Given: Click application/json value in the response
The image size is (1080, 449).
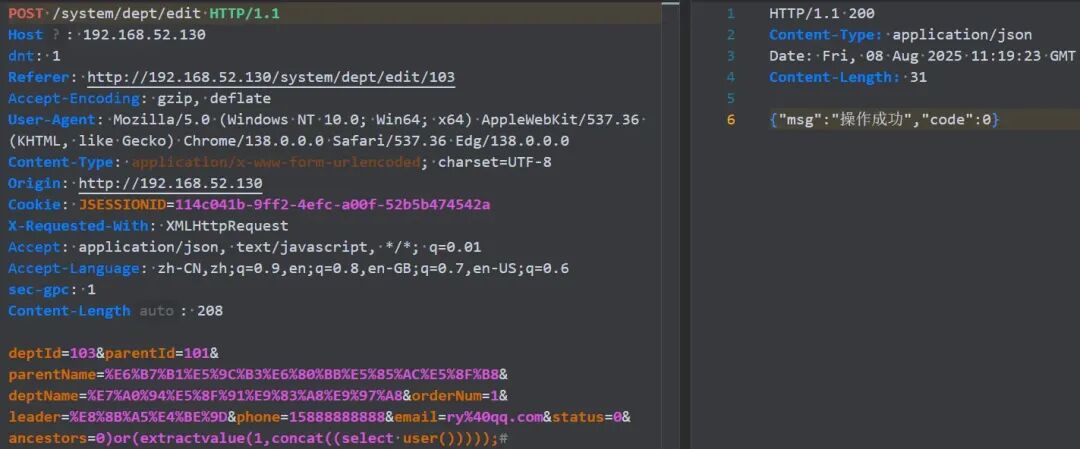Looking at the screenshot, I should (x=962, y=34).
